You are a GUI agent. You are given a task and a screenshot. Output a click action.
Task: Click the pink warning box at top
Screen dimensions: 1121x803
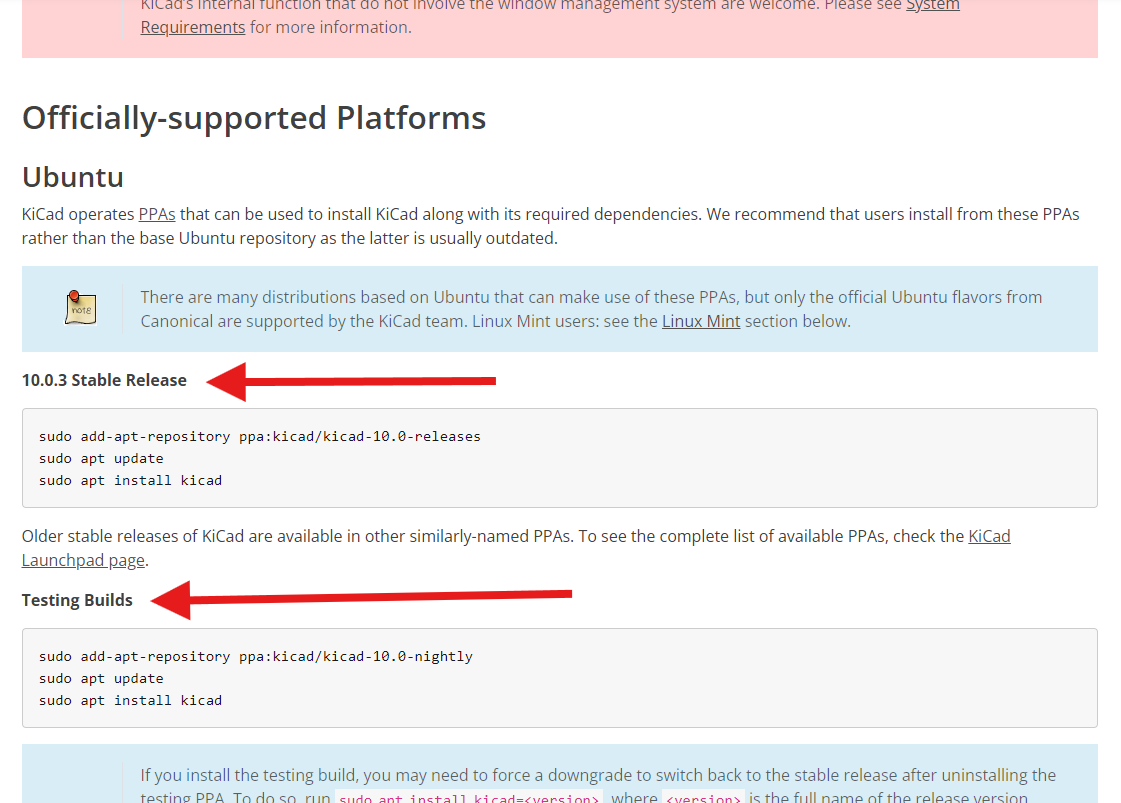(x=560, y=29)
